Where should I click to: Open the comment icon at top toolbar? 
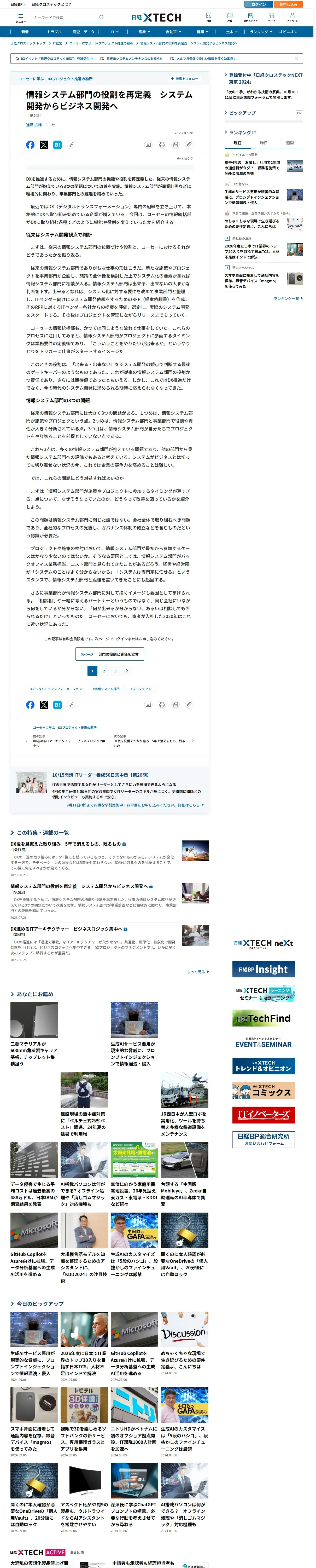pyautogui.click(x=148, y=145)
